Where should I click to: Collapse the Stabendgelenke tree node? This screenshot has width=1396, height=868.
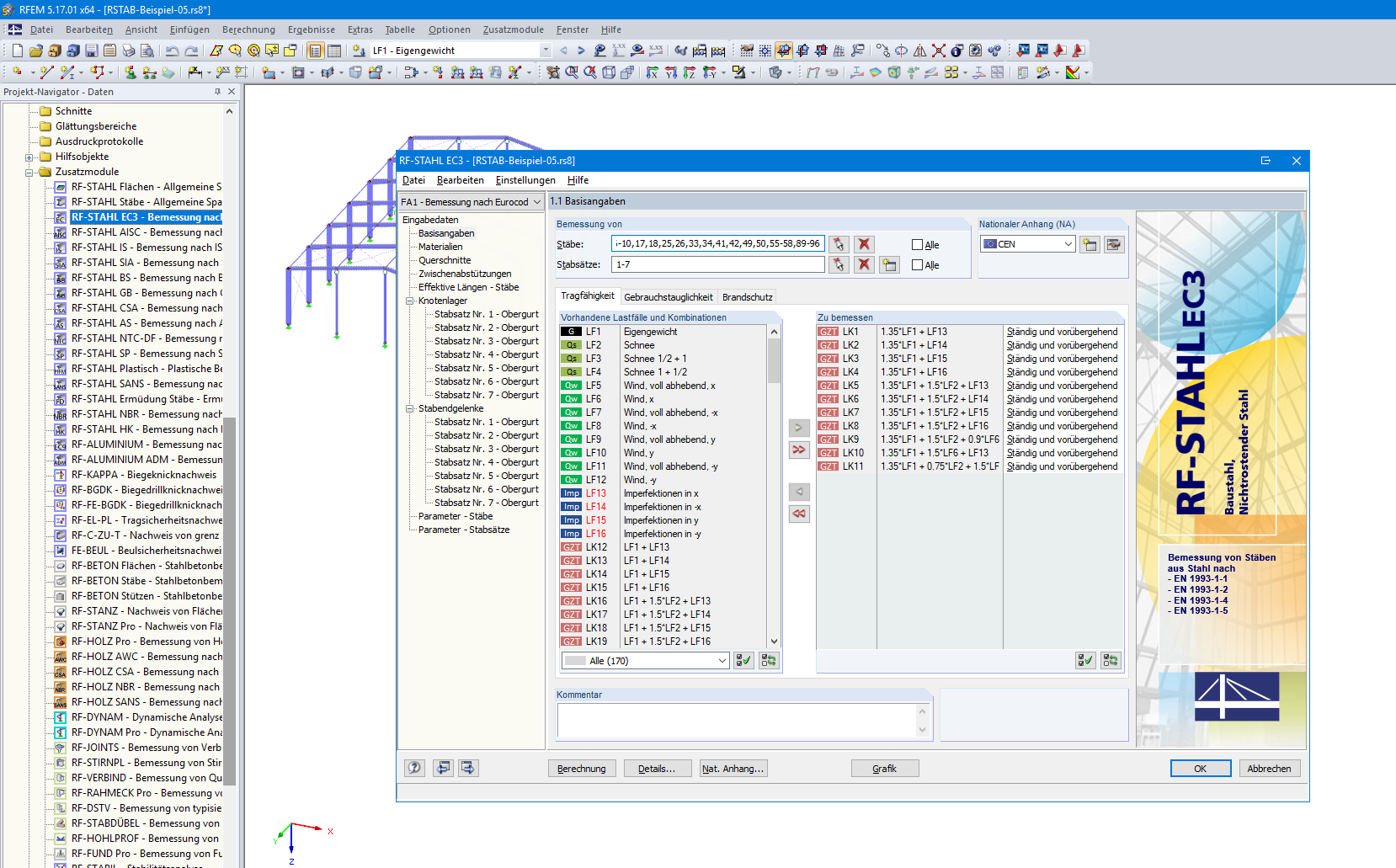click(x=411, y=408)
